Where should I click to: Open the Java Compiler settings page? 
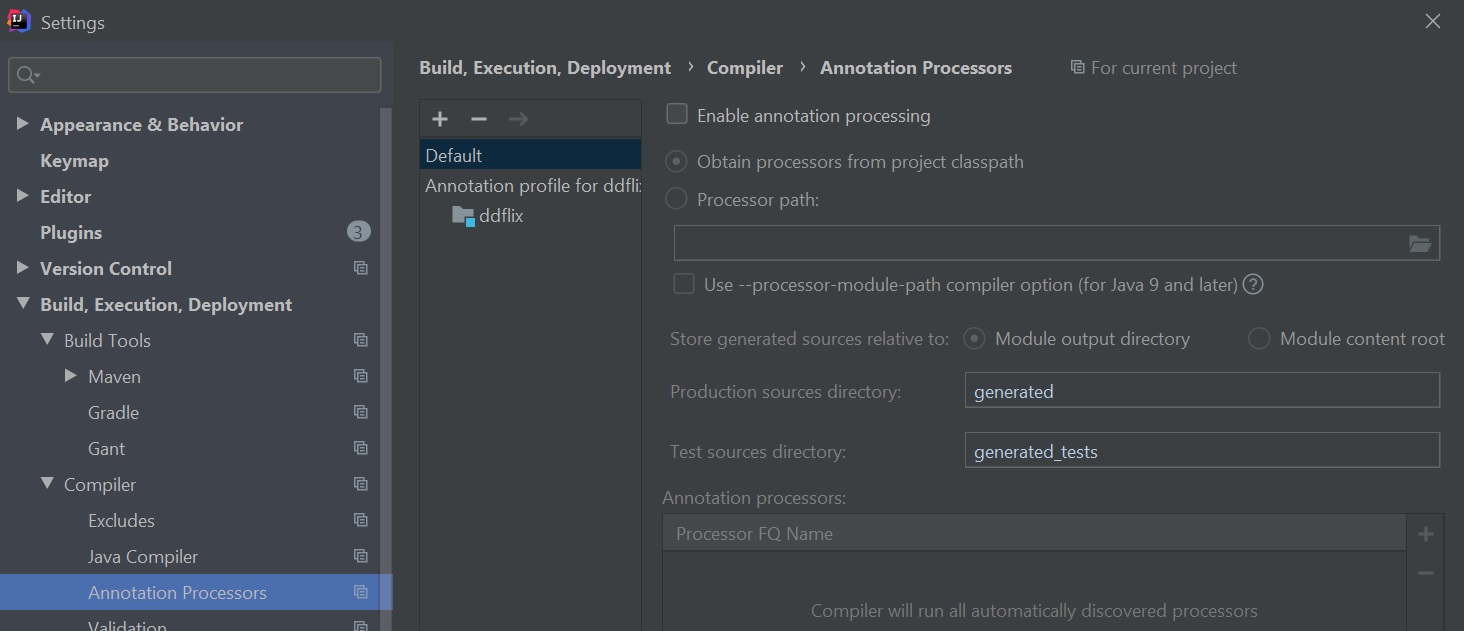[x=143, y=557]
